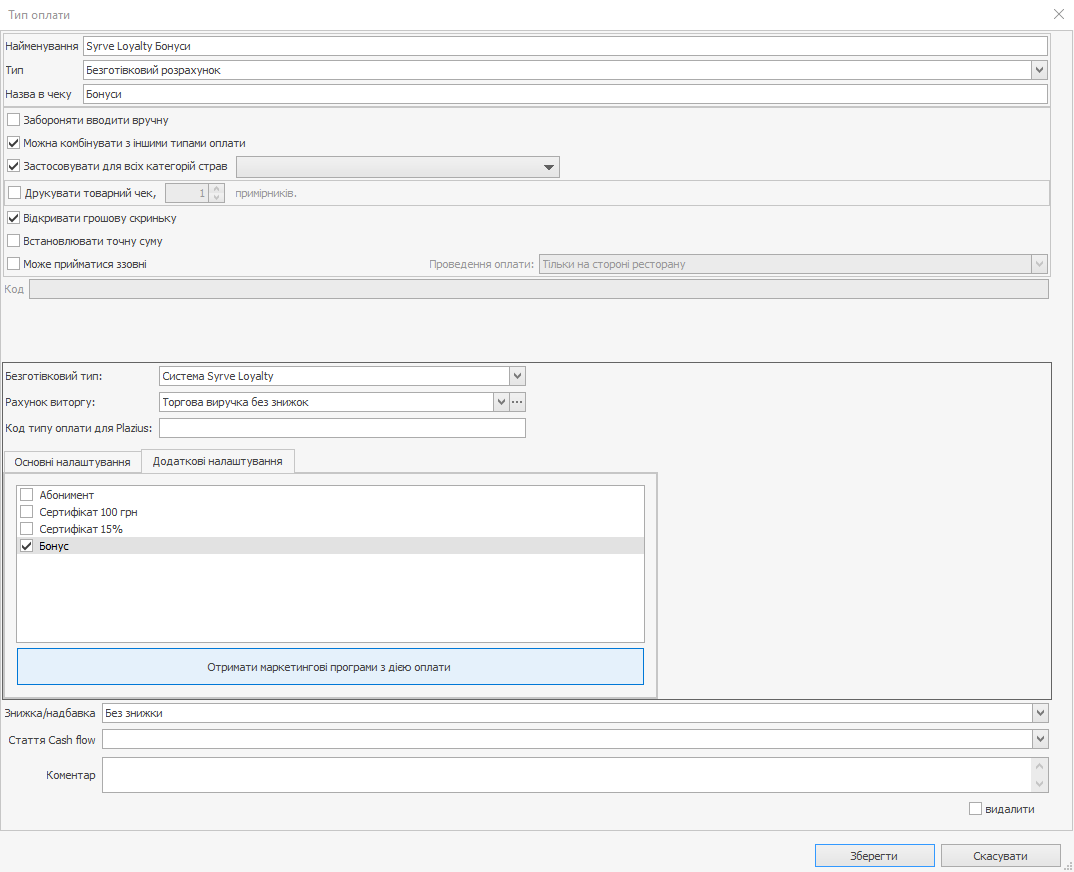The height and width of the screenshot is (872, 1074).
Task: Untick the Бонус program checkbox
Action: click(27, 546)
